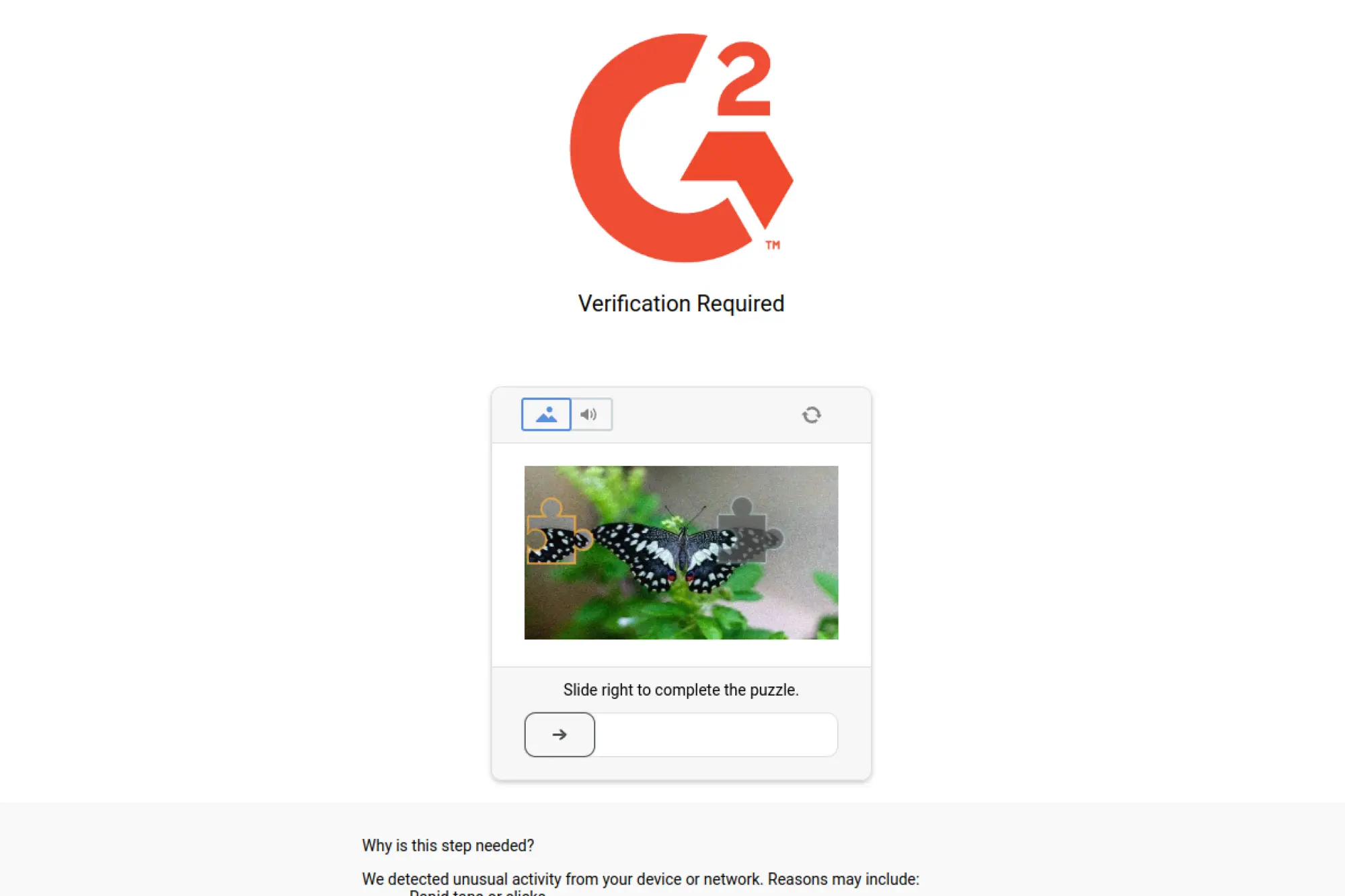
Task: Refresh the puzzle with the reload icon
Action: coord(812,415)
